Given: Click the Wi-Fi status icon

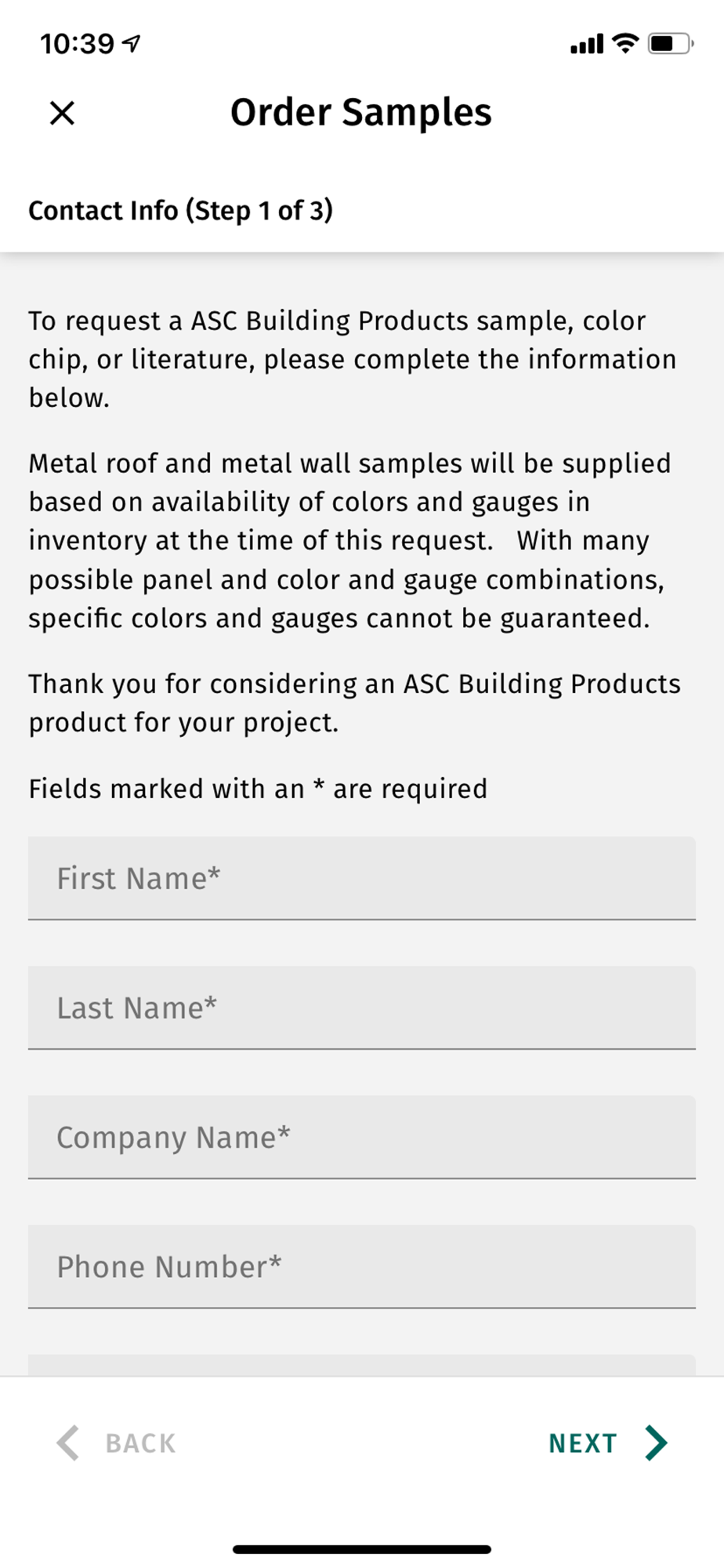Looking at the screenshot, I should 624,43.
